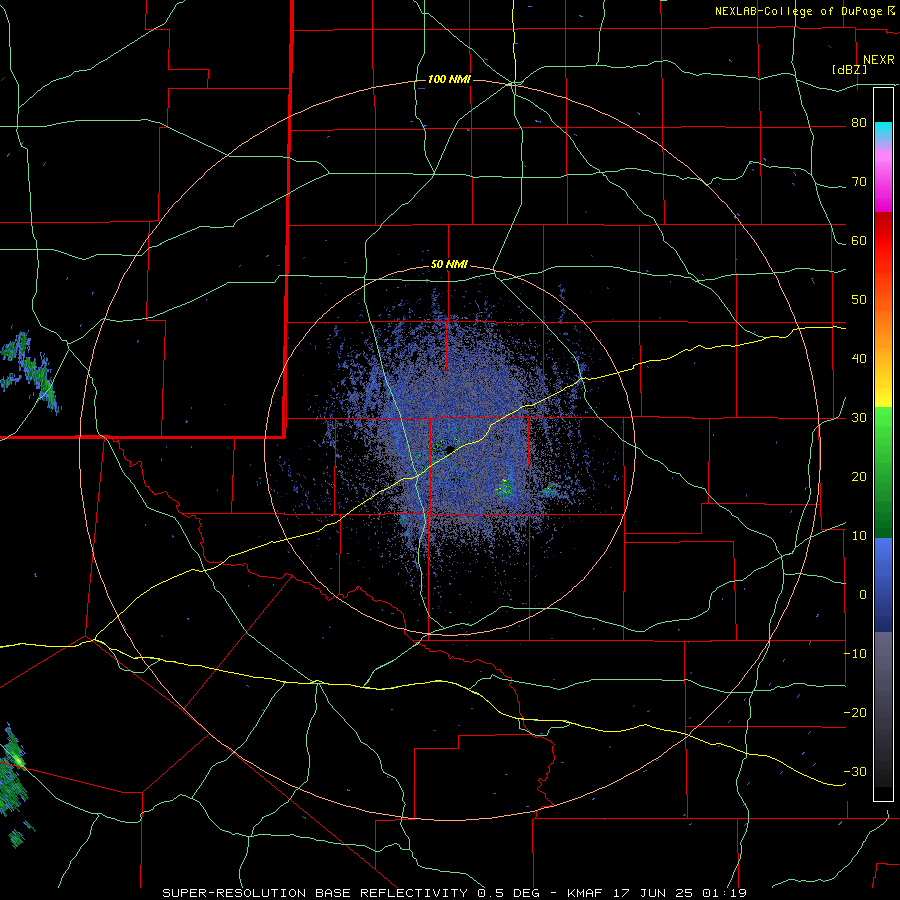Click the 50 NMI range ring label

(x=449, y=264)
